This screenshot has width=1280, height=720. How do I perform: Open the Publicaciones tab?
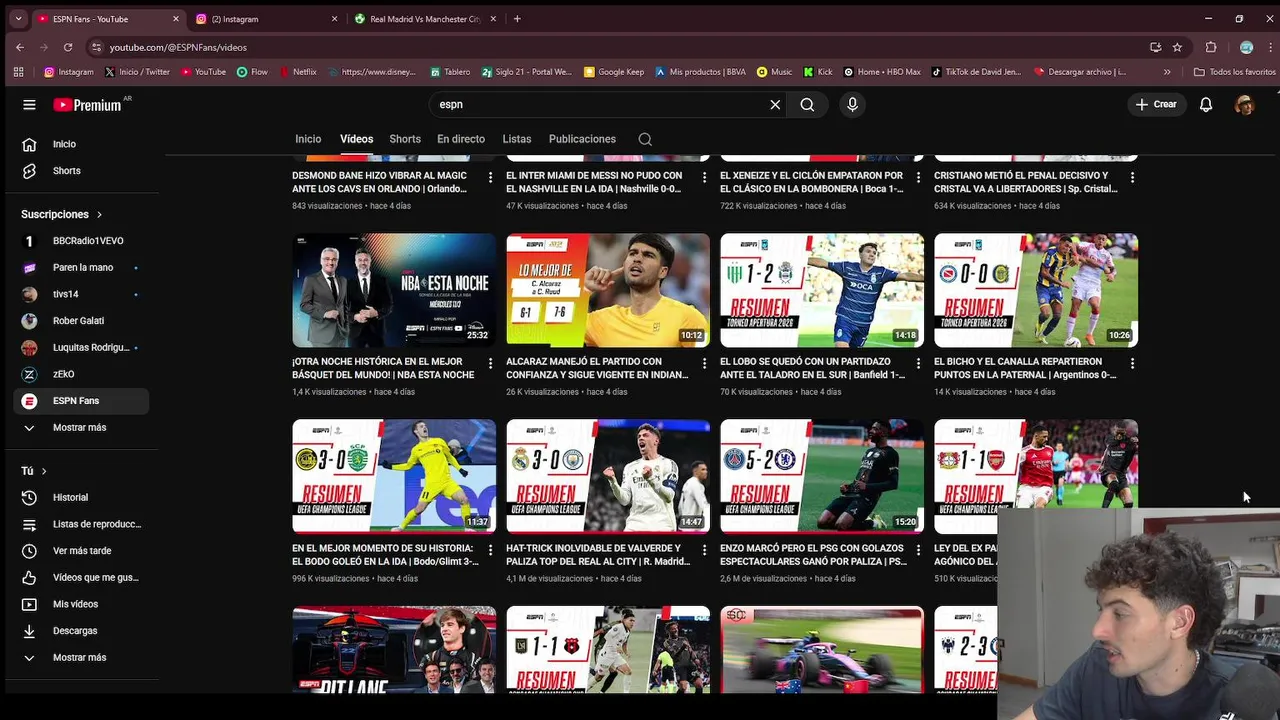[x=582, y=139]
